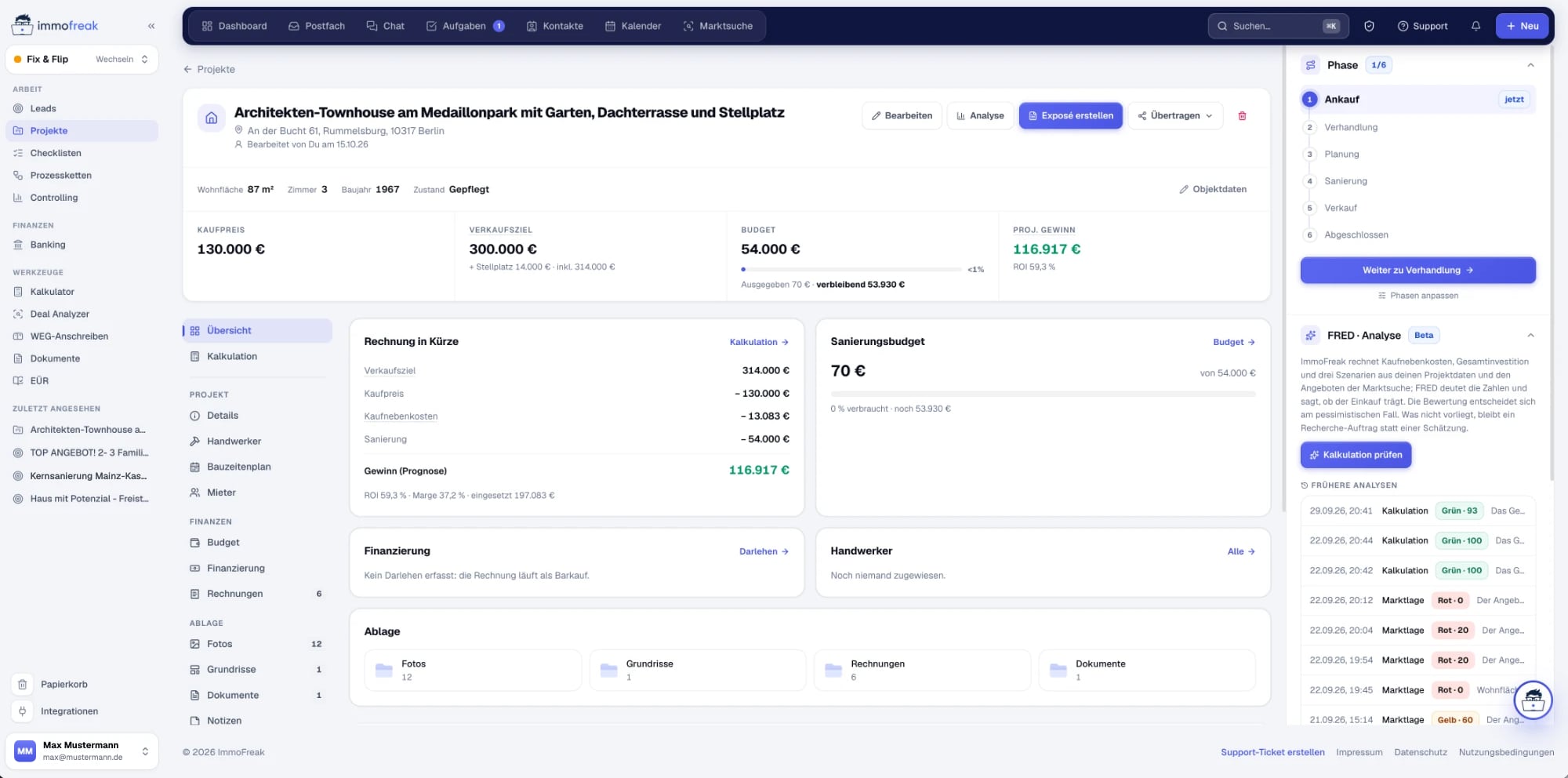Open the Grundrisse folder card

(697, 670)
